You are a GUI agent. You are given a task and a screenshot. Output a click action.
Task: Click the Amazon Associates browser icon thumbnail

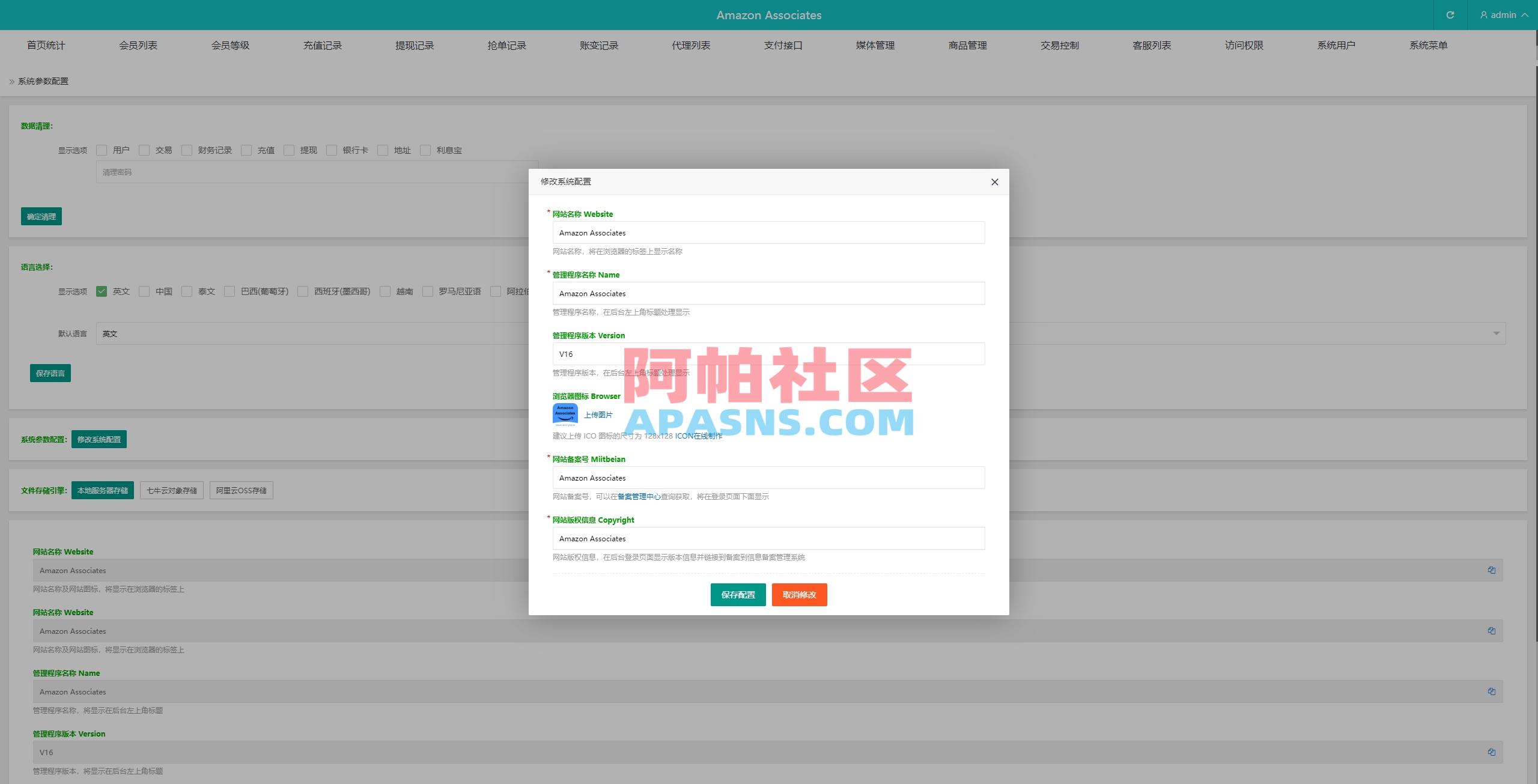565,414
